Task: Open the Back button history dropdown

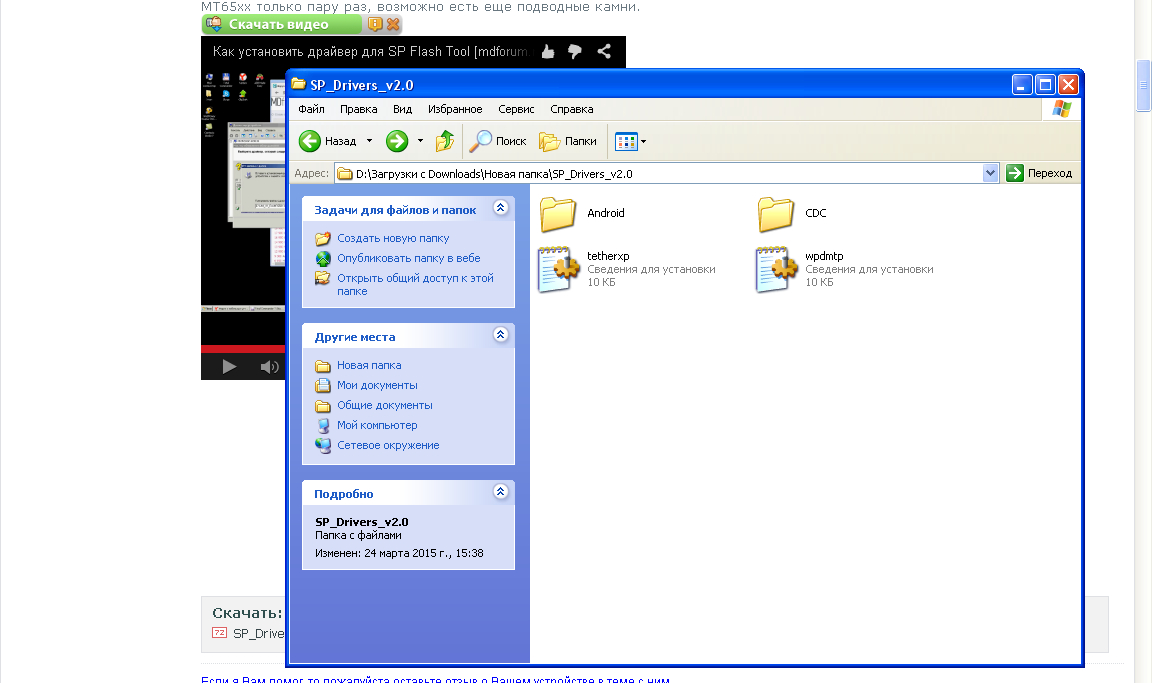Action: (x=369, y=141)
